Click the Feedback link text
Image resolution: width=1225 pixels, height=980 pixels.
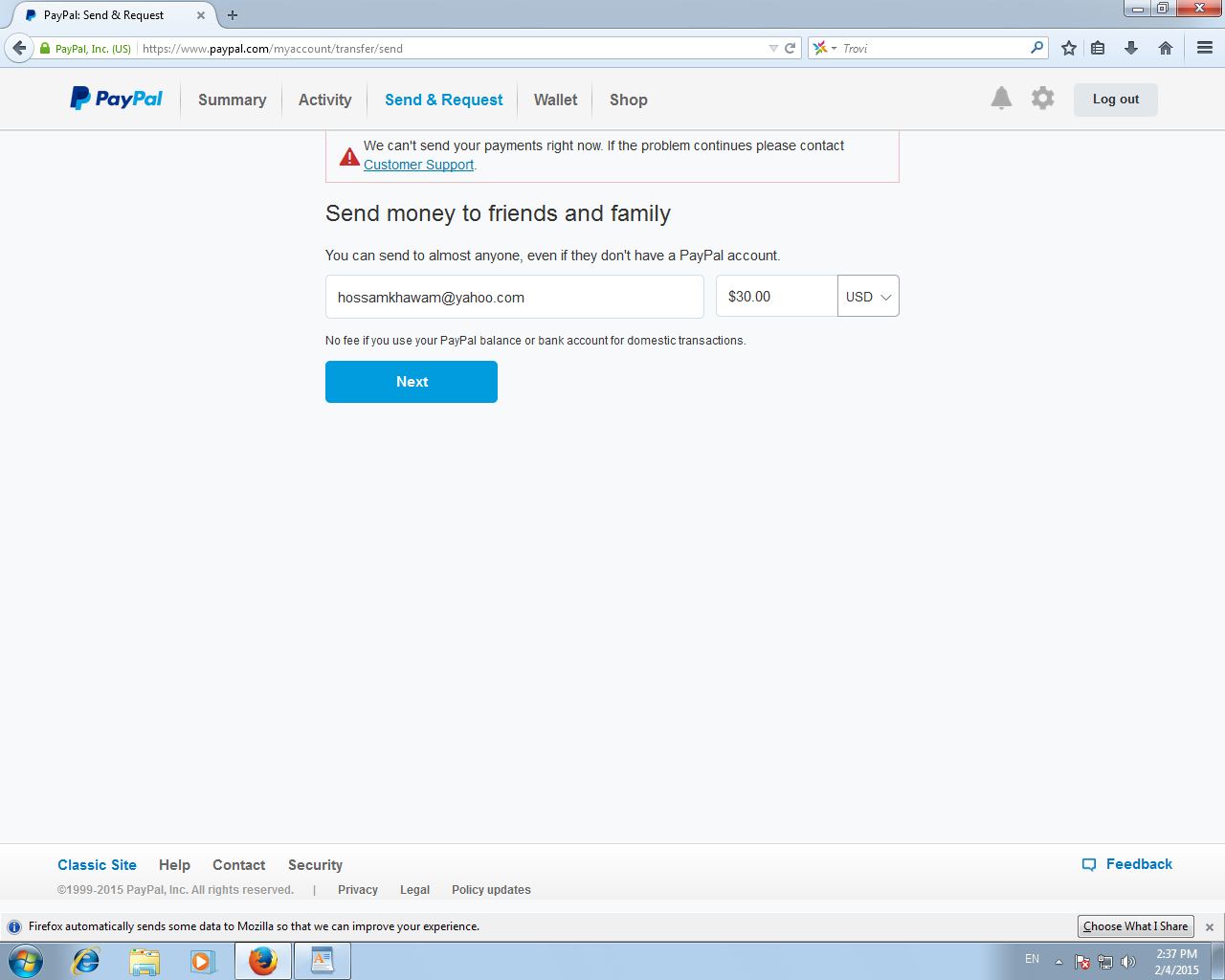[x=1139, y=864]
